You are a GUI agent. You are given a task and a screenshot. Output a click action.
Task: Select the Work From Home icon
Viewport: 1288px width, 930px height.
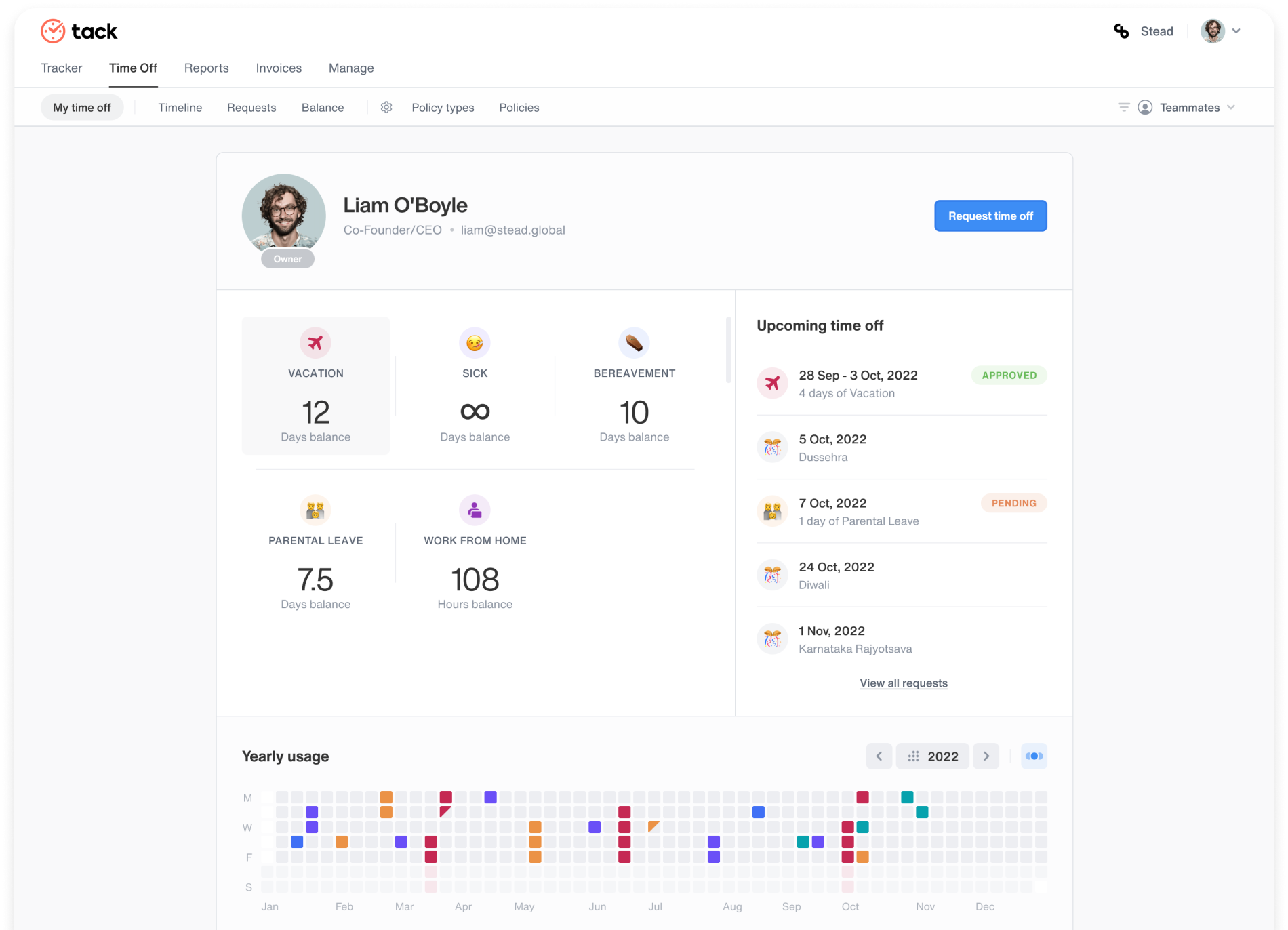[x=475, y=510]
